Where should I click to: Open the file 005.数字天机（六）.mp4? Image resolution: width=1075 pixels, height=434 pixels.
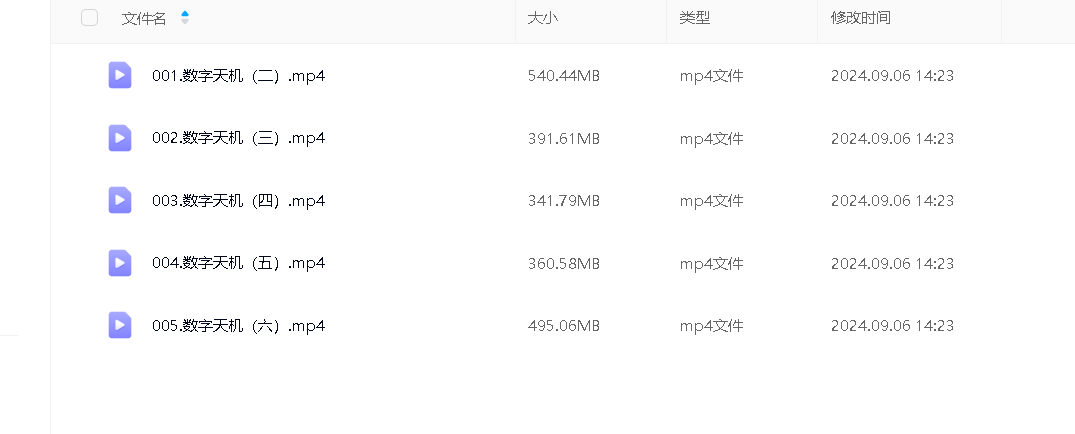238,325
